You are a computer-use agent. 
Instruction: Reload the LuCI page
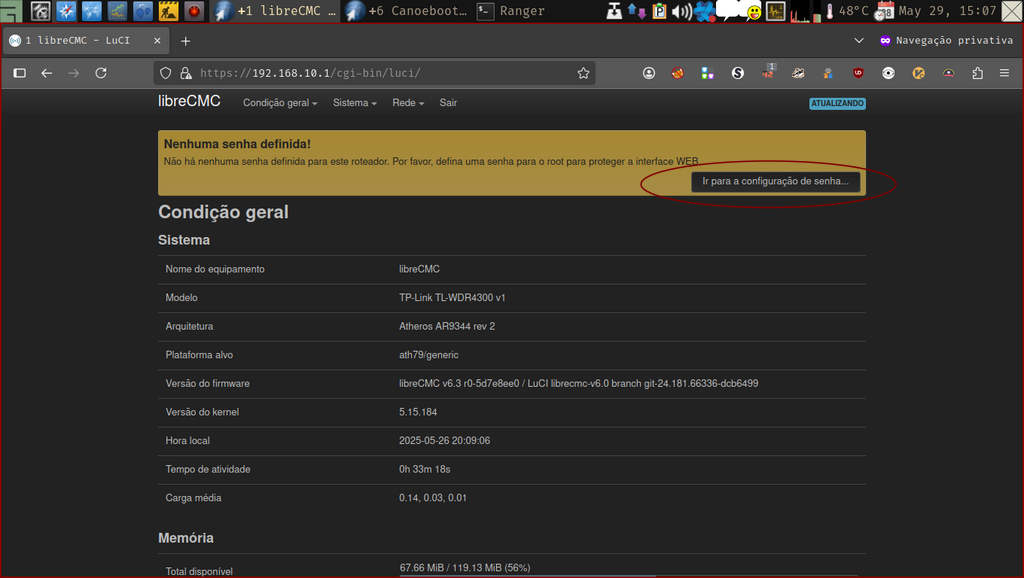[x=101, y=72]
